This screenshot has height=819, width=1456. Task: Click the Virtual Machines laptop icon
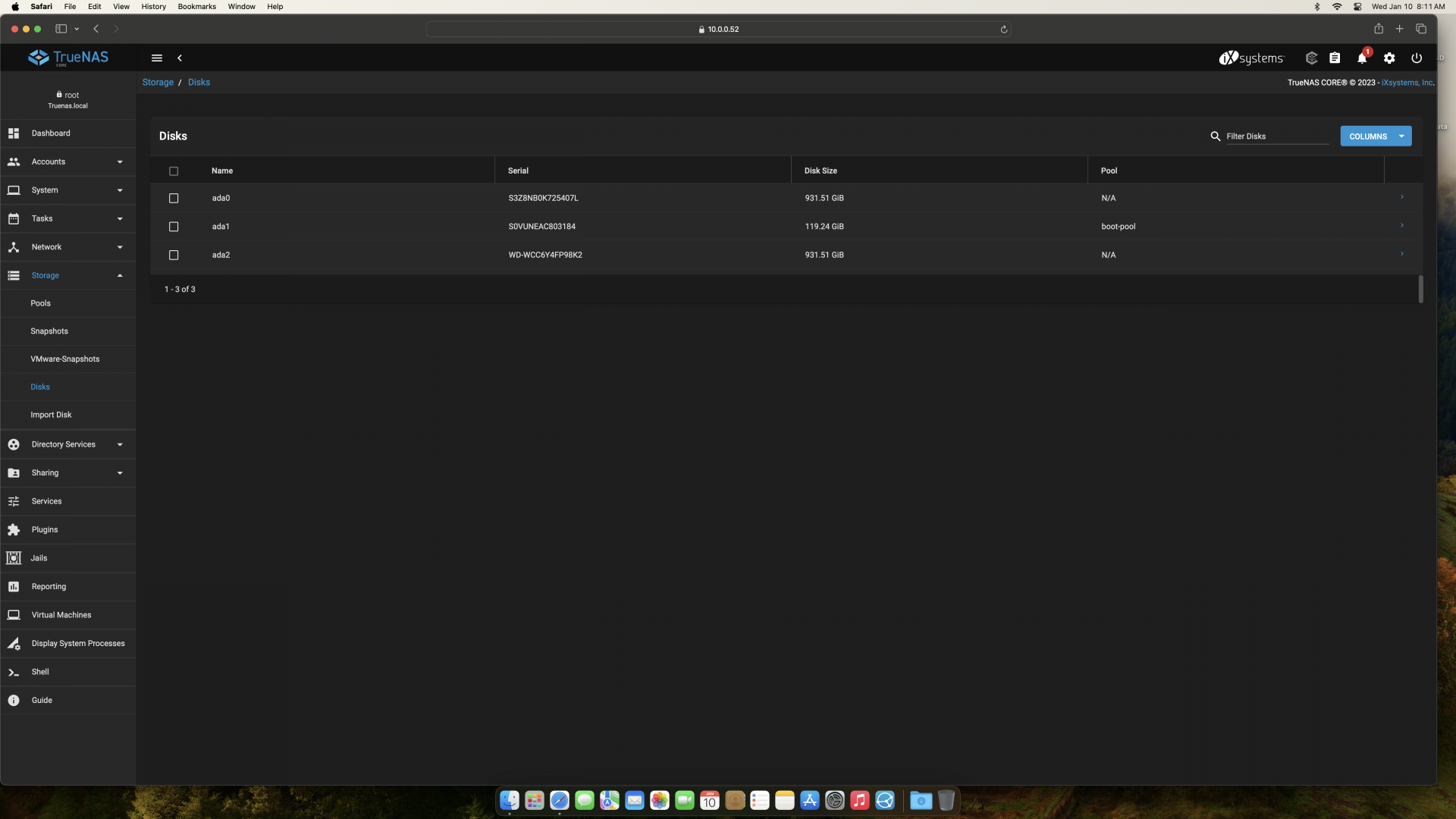pyautogui.click(x=14, y=615)
